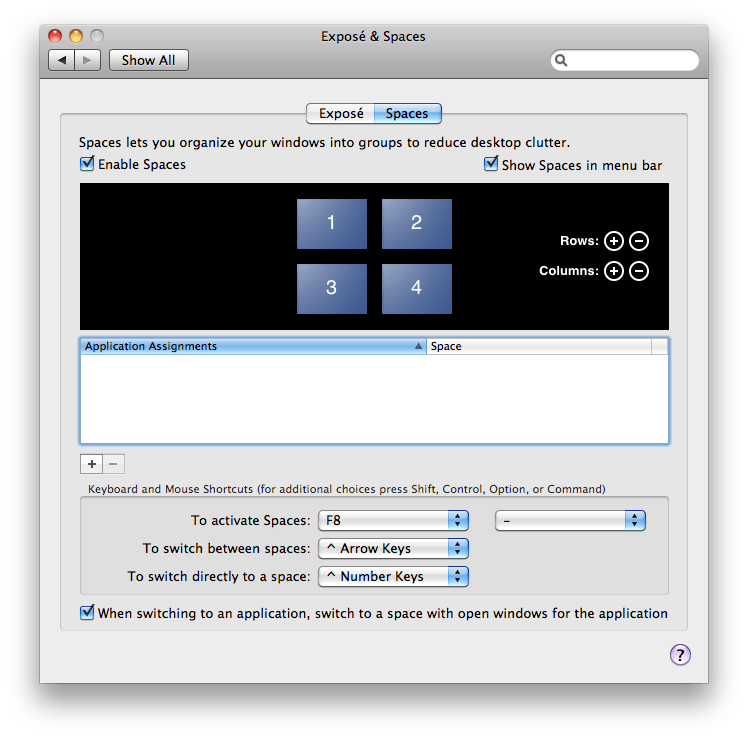
Task: Open the Arrow Keys switch spaces dropdown
Action: (394, 548)
